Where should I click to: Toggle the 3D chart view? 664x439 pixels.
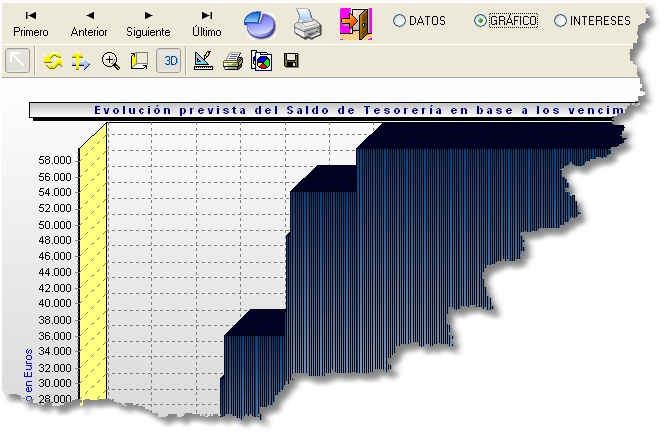[x=169, y=61]
